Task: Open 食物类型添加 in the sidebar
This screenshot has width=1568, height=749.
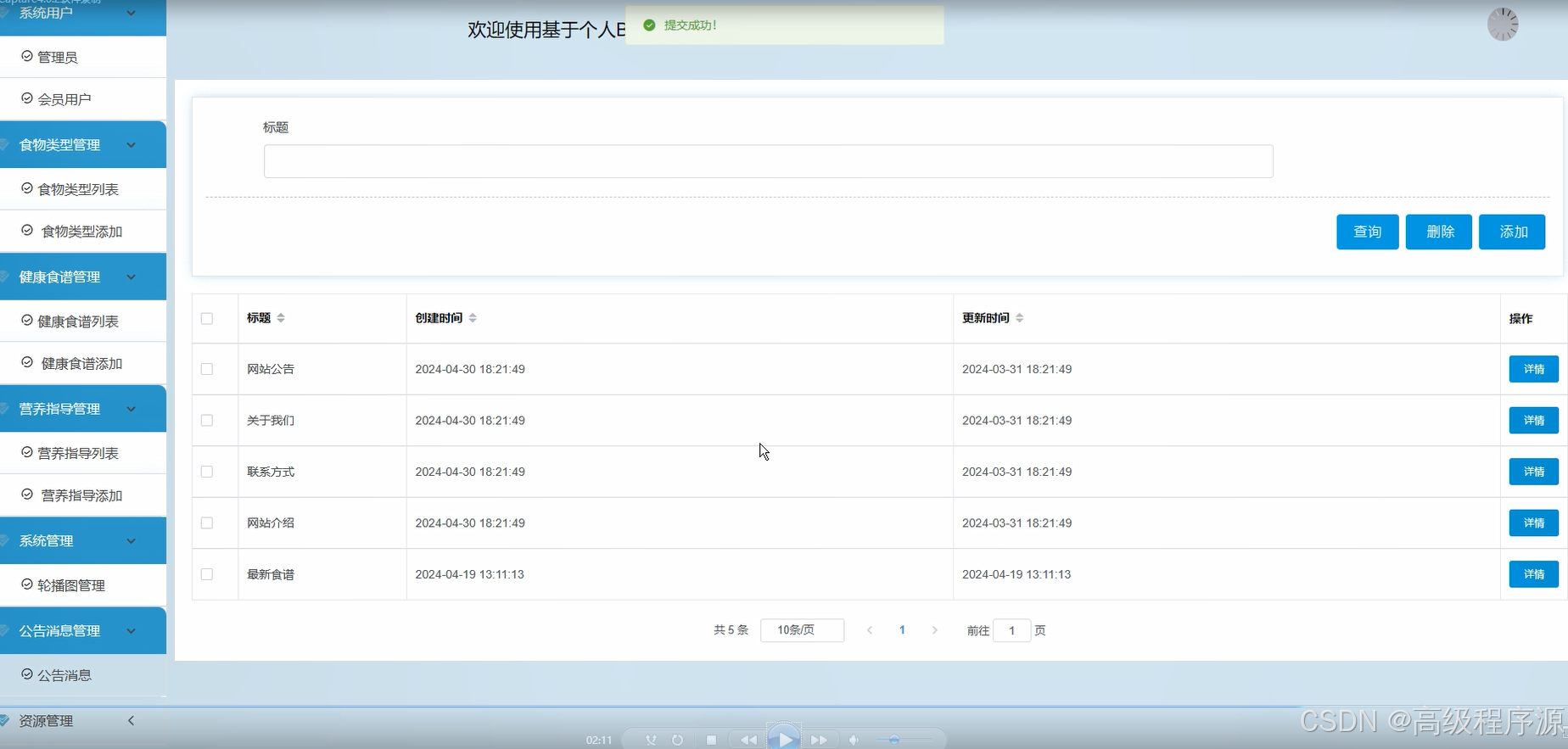Action: 83,232
